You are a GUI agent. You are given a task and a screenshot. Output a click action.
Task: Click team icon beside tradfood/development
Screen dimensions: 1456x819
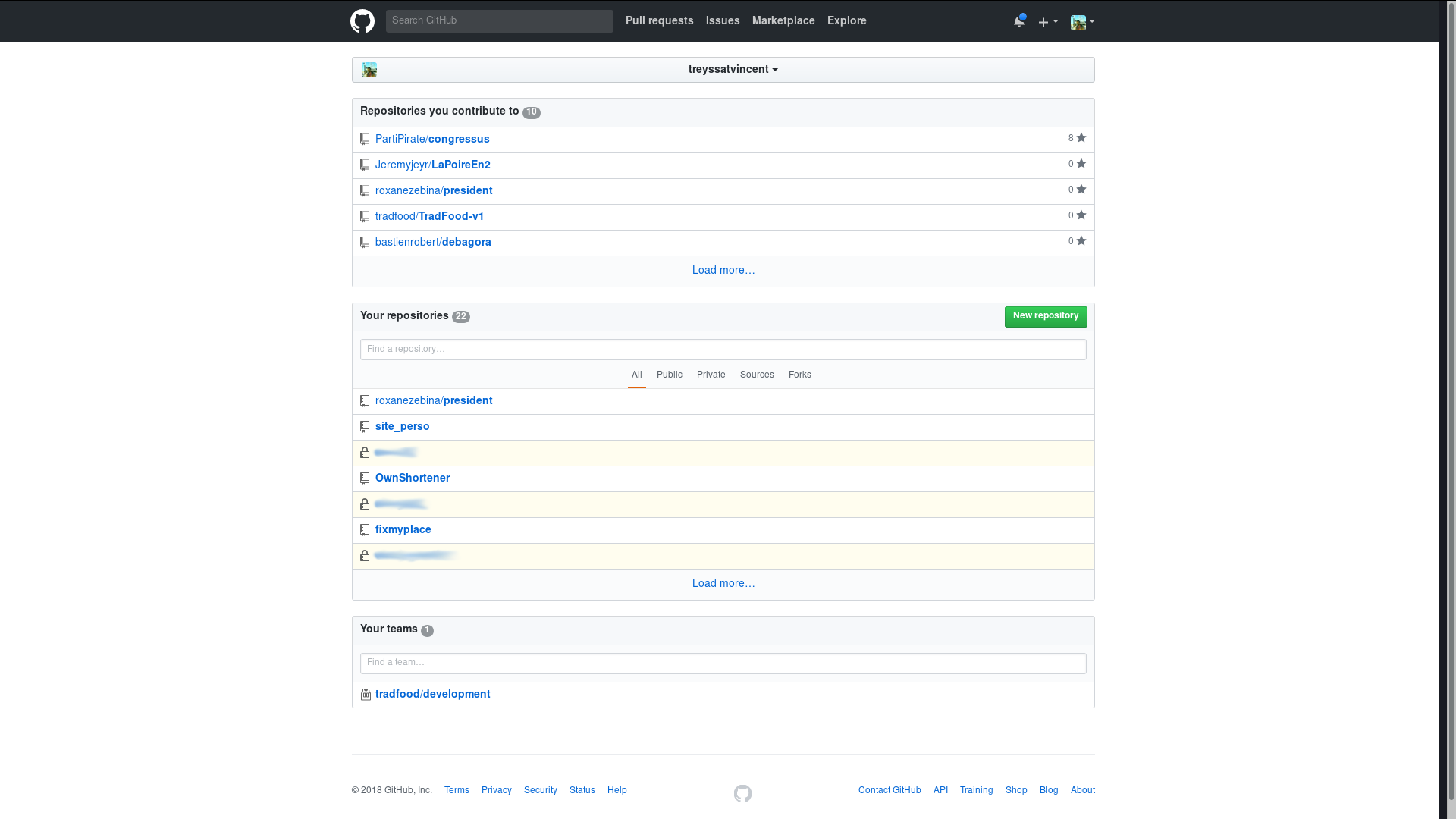coord(366,695)
